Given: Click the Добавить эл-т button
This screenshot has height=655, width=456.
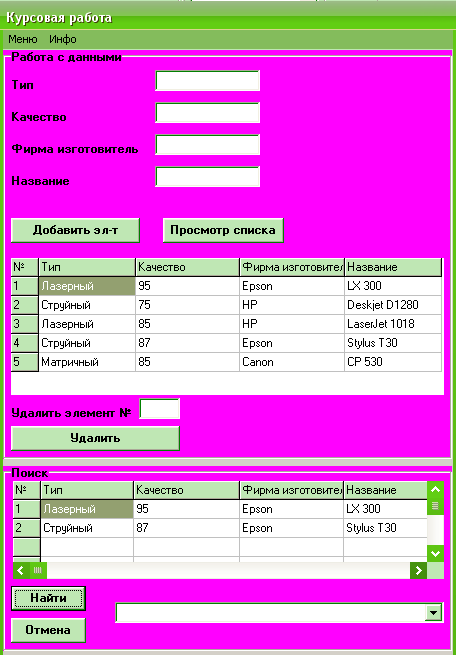Looking at the screenshot, I should click(75, 230).
